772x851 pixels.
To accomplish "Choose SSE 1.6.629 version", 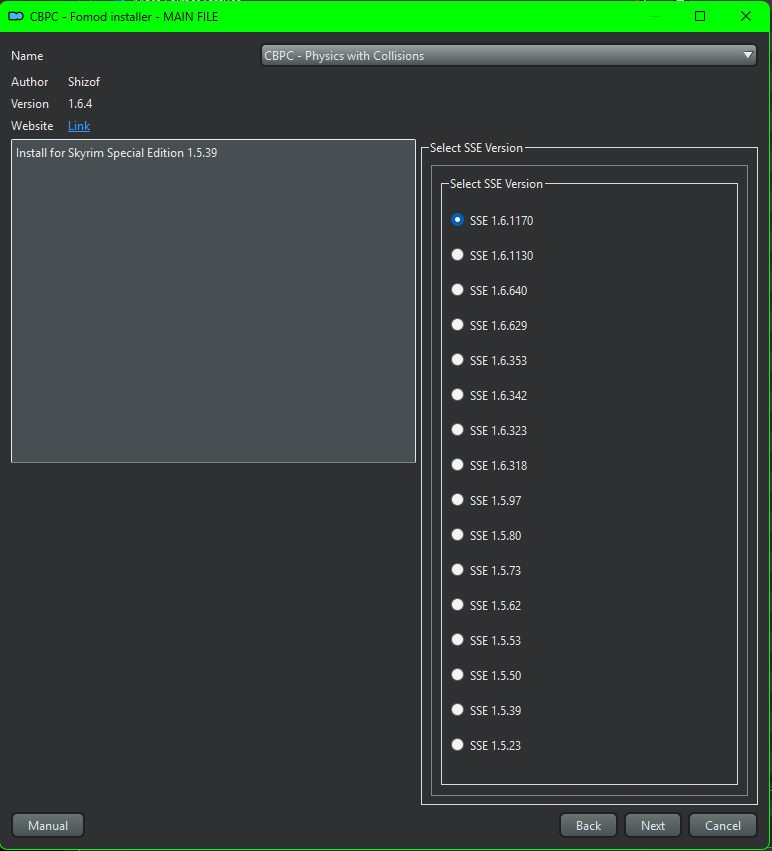I will click(457, 325).
